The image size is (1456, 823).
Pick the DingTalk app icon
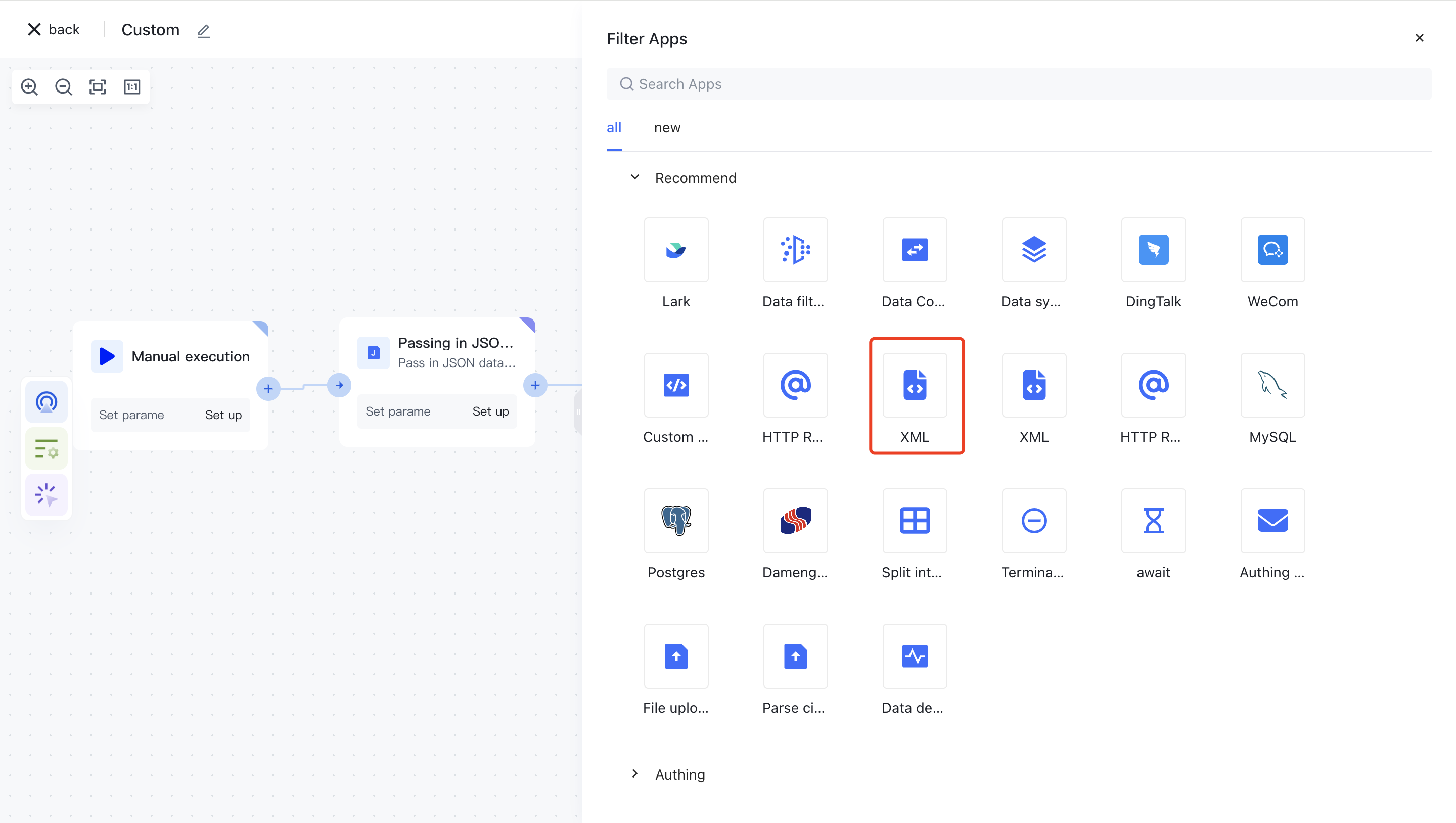[1153, 250]
